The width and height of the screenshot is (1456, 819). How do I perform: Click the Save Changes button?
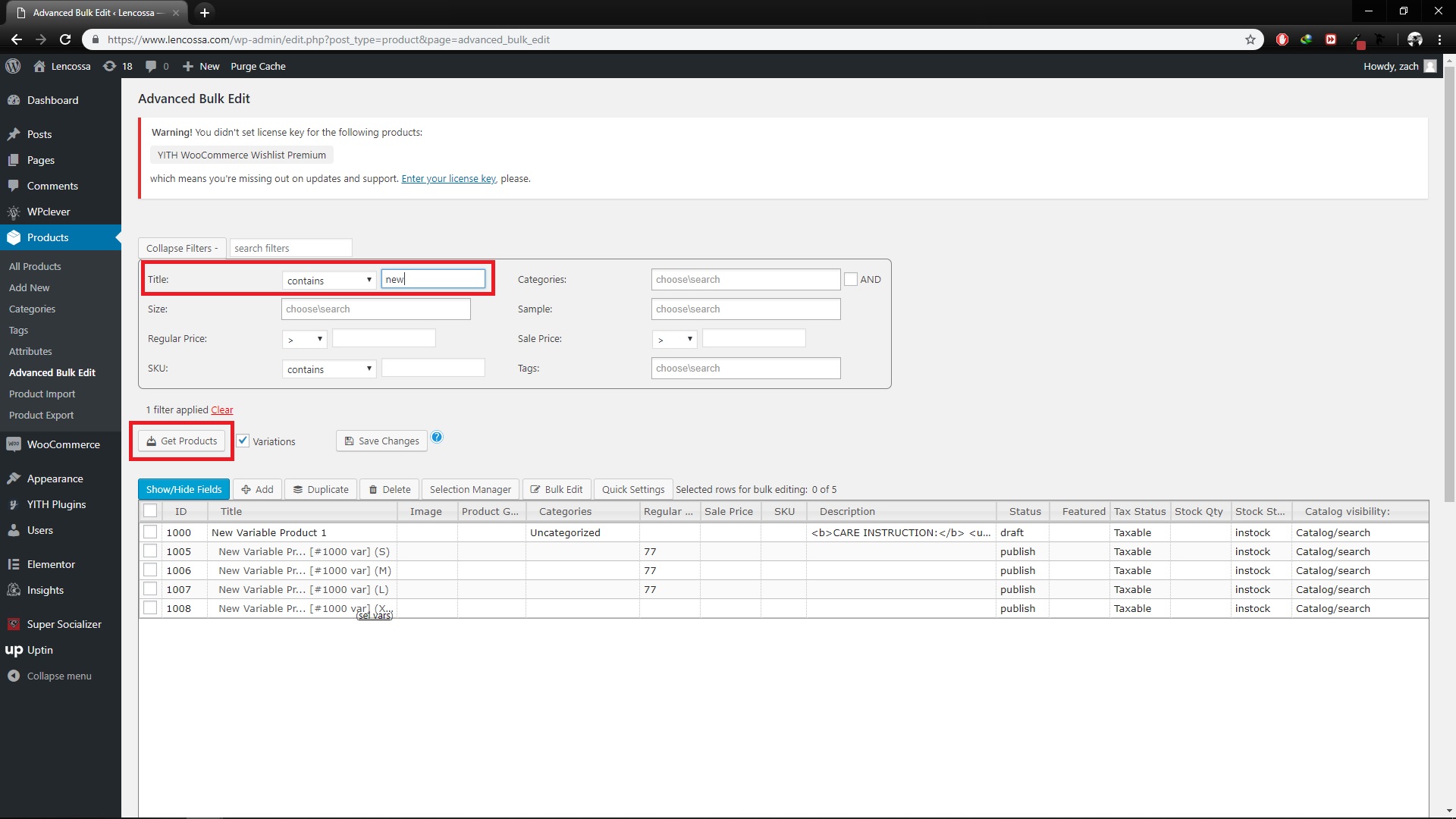pos(381,441)
